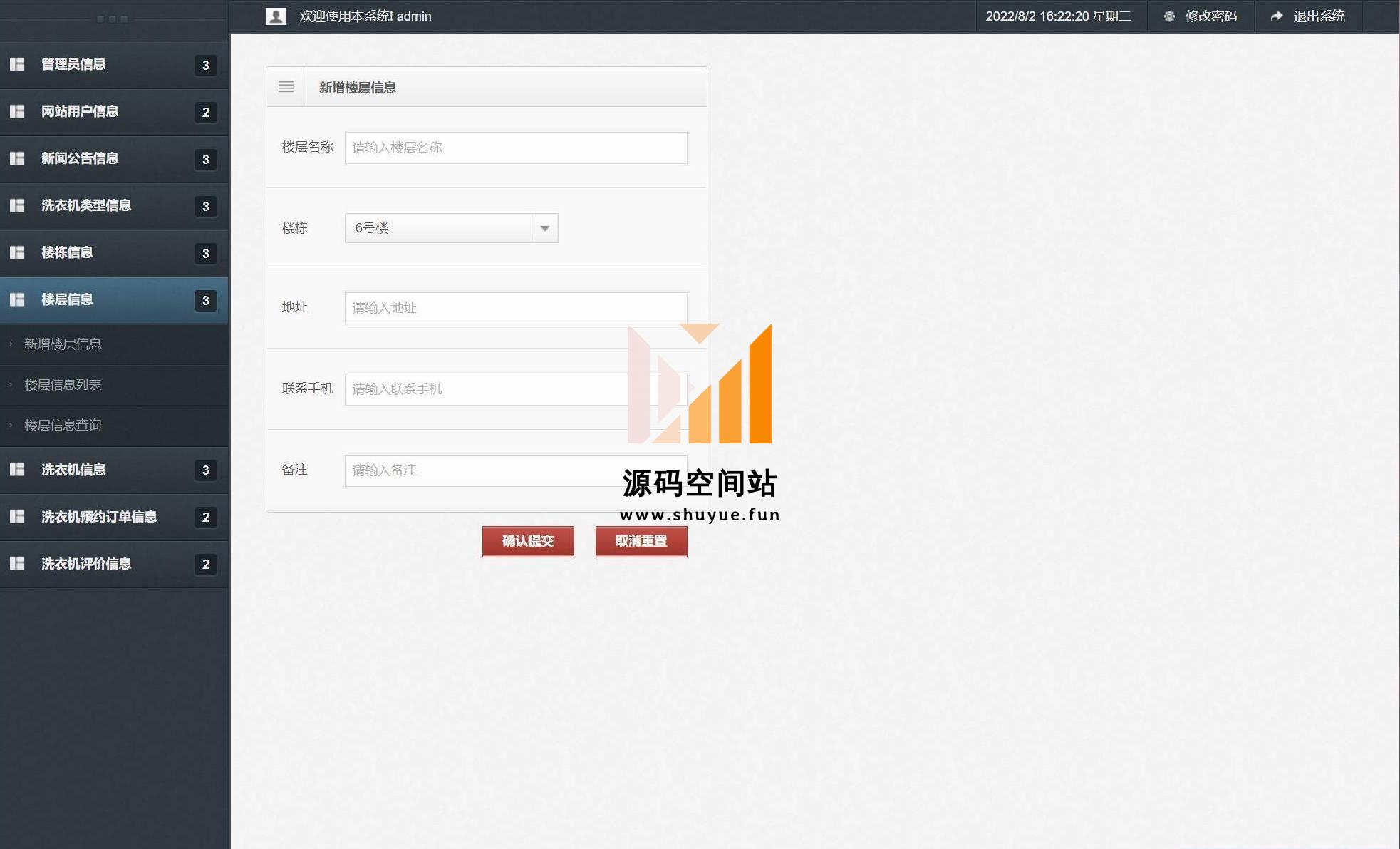Click the 取消重置 button
1400x849 pixels.
(641, 541)
